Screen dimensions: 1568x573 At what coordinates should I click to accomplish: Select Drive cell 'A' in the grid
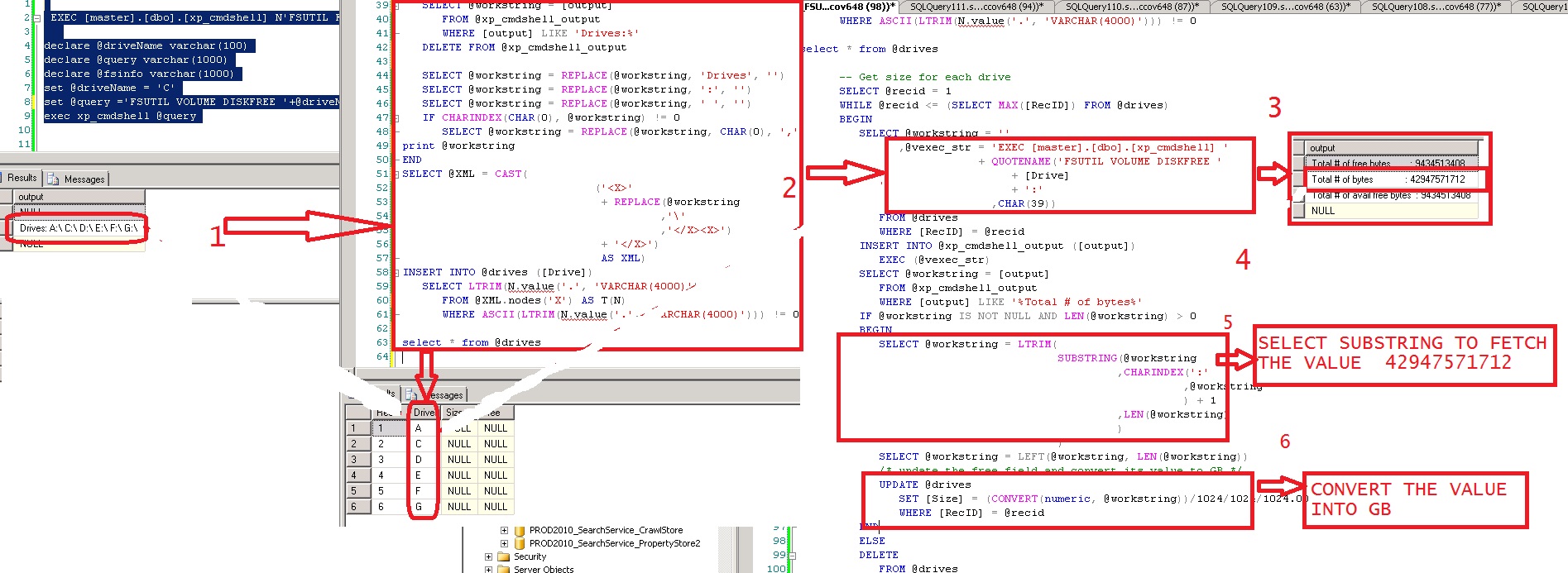click(424, 428)
